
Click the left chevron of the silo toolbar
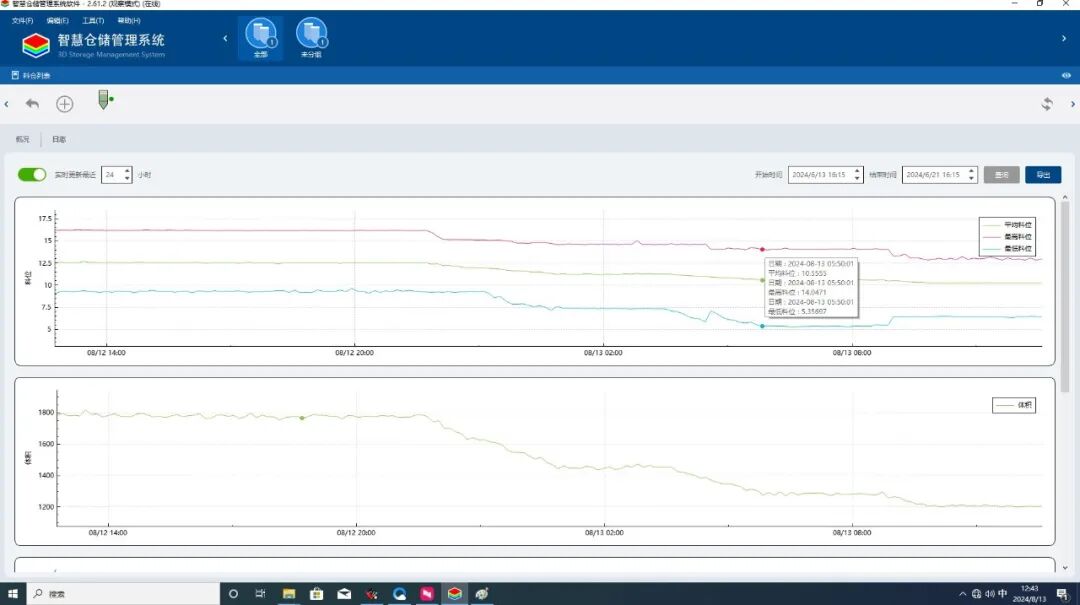tap(6, 104)
